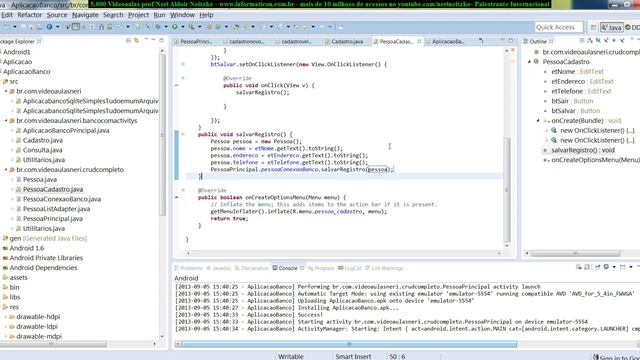Create a new Java package from toolbar
640x360 pixels.
click(209, 27)
